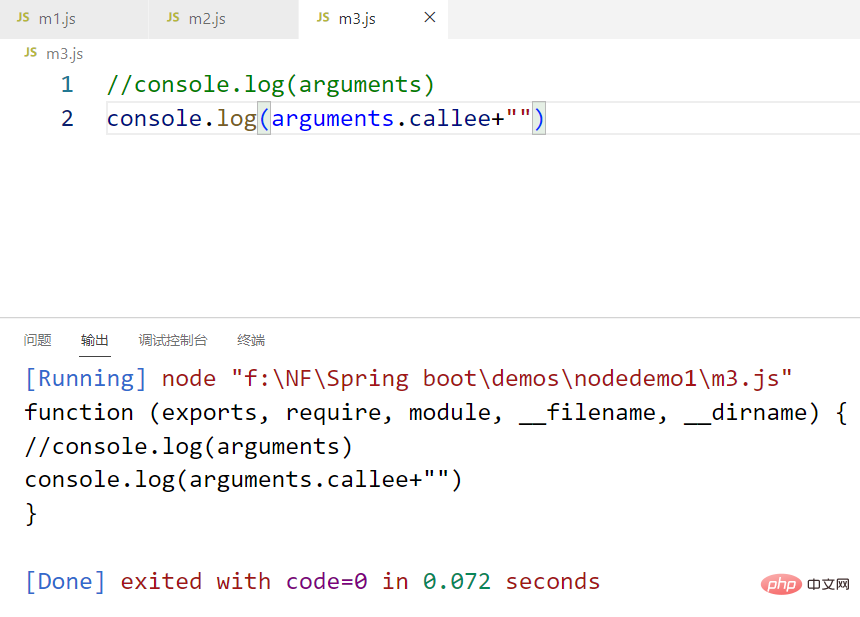This screenshot has width=860, height=617.
Task: Click the JS icon on the m2.js tab
Action: [x=173, y=18]
